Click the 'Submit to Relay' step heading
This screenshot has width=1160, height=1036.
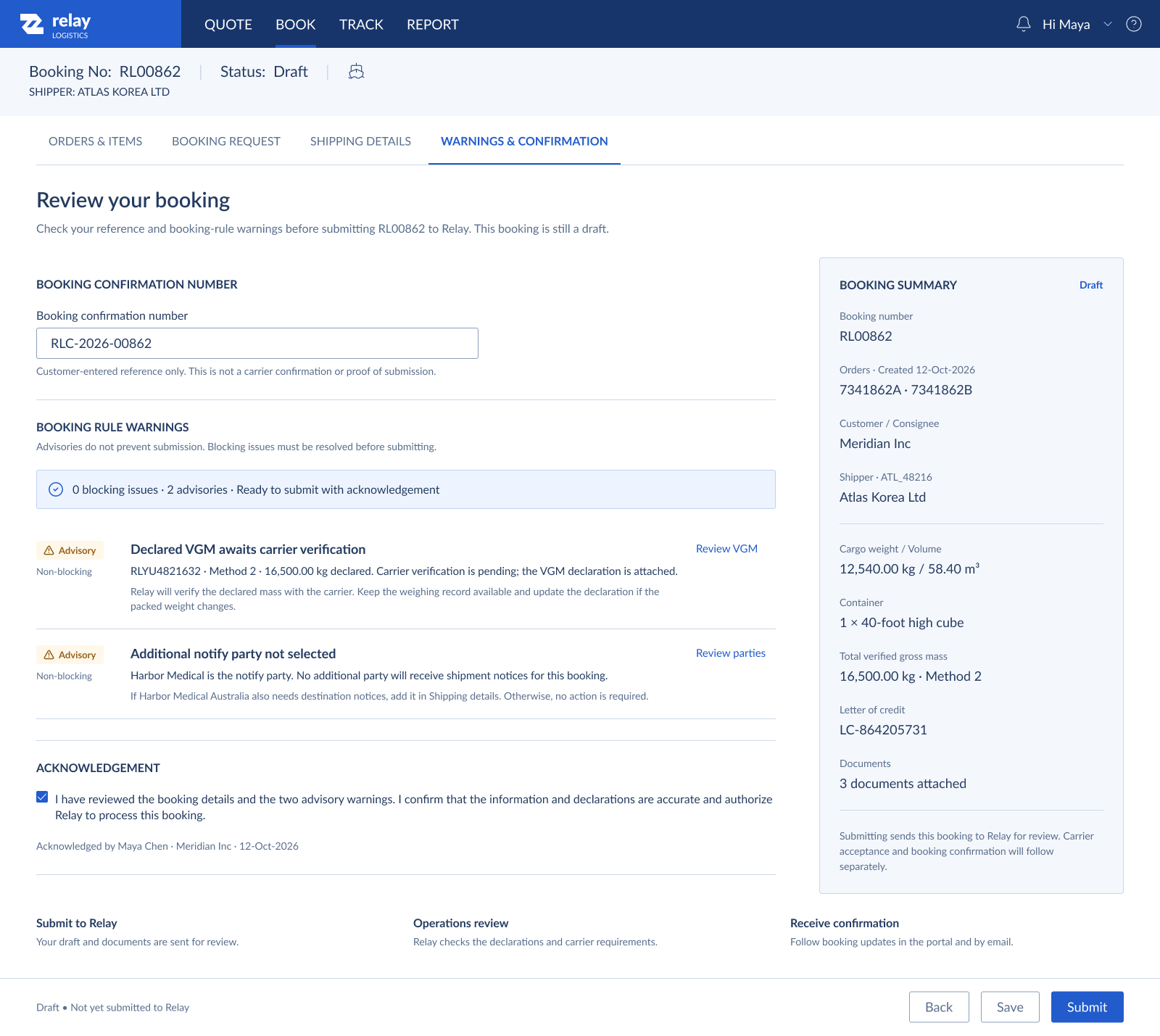(77, 923)
